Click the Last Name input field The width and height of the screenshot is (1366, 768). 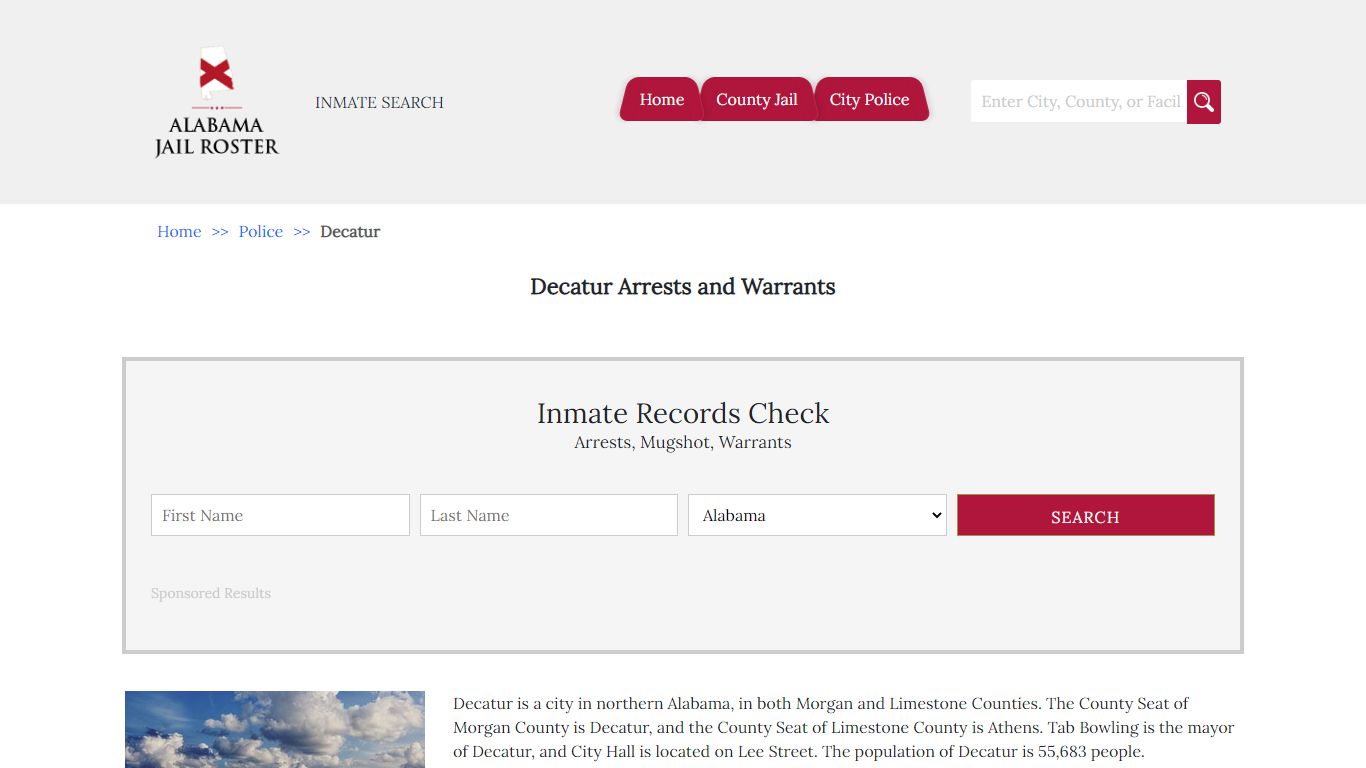click(549, 515)
